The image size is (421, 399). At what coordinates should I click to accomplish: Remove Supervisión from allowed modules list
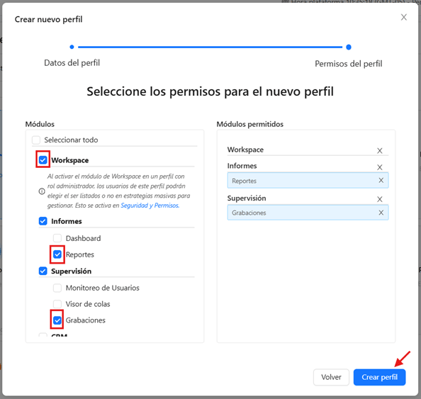click(x=380, y=199)
